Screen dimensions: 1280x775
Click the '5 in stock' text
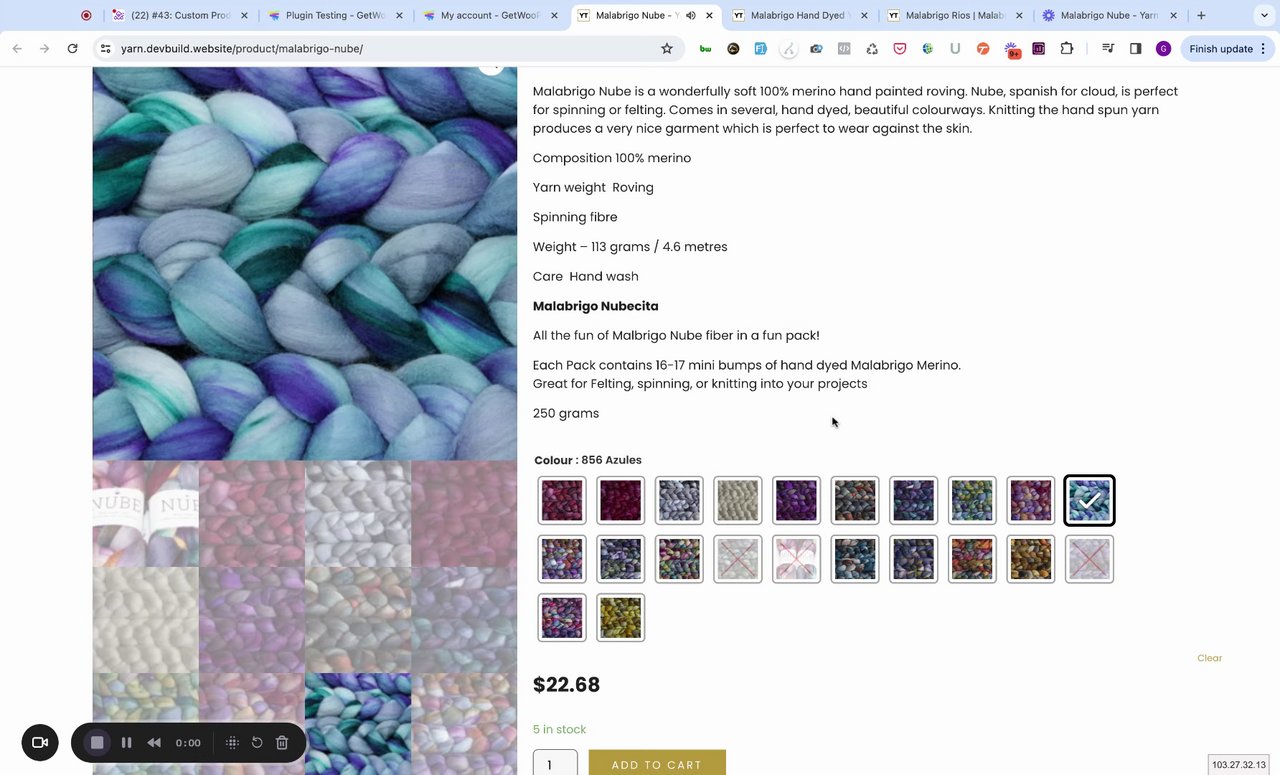click(x=560, y=730)
